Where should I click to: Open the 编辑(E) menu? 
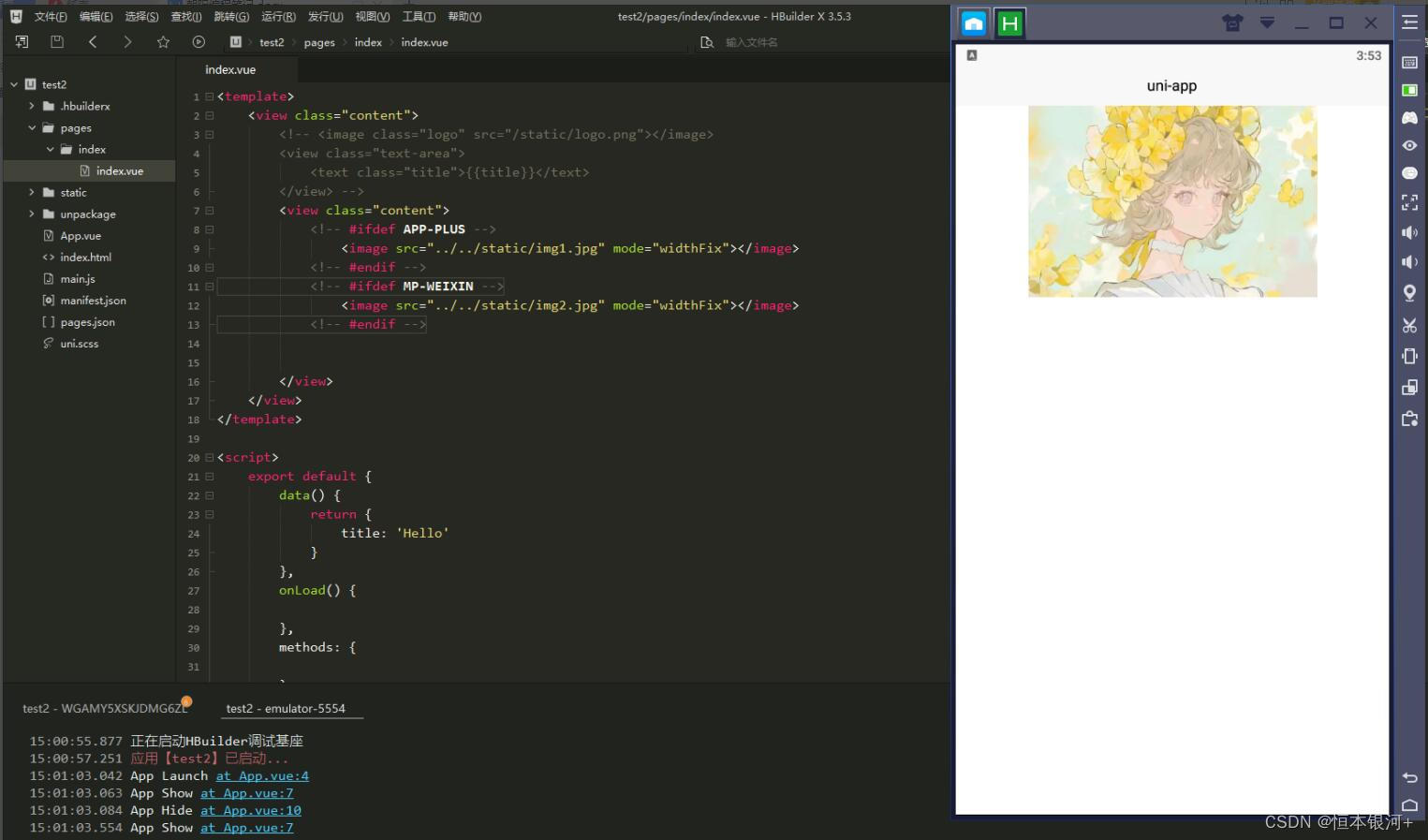pyautogui.click(x=96, y=17)
